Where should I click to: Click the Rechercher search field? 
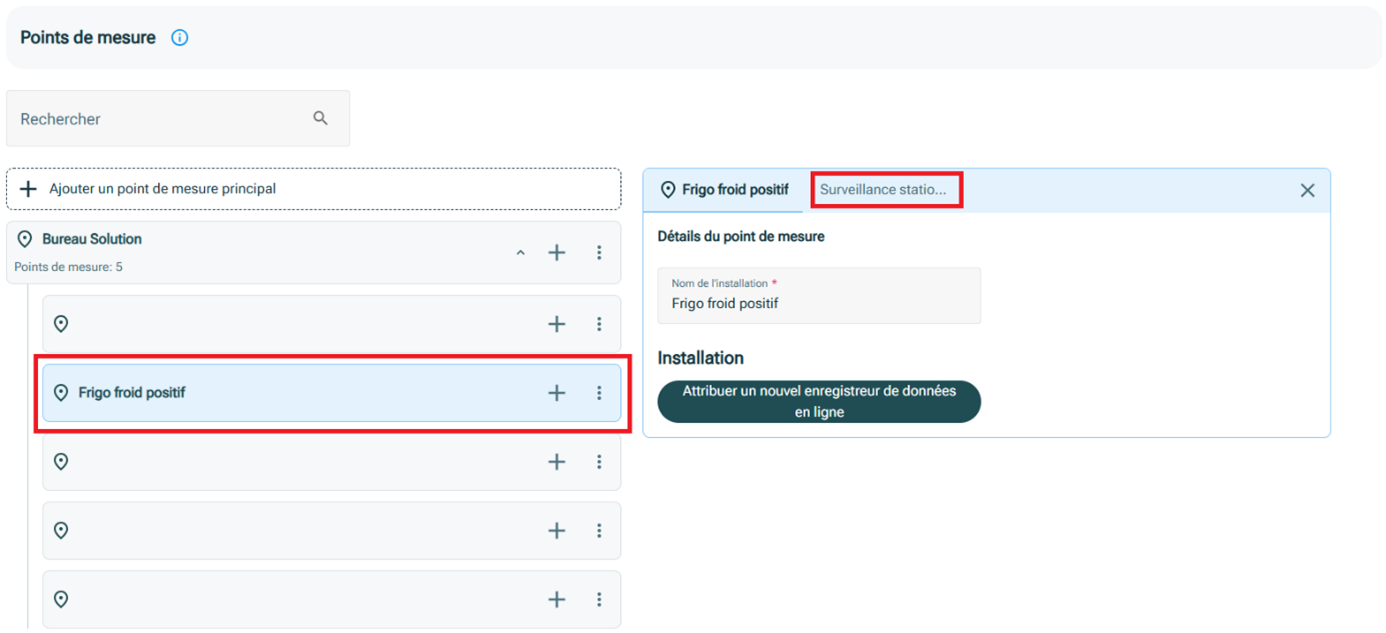click(160, 119)
